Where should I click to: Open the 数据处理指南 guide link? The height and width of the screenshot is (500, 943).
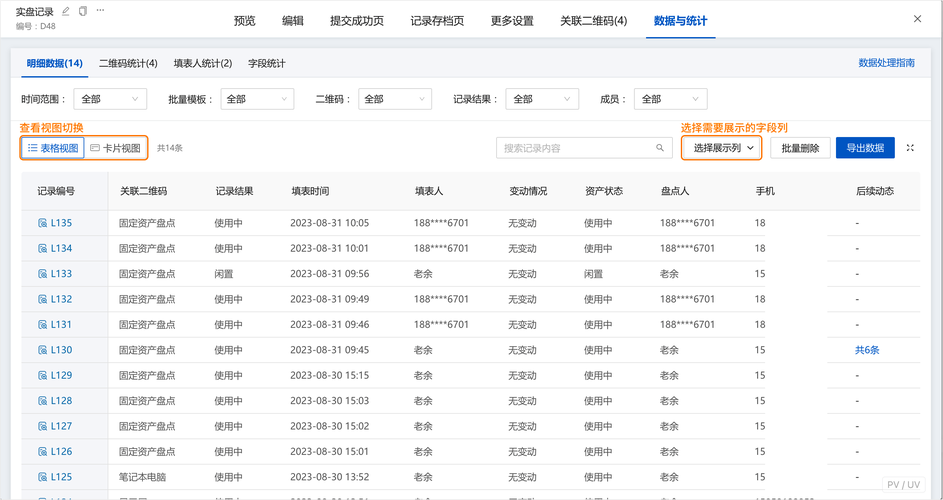[x=886, y=63]
